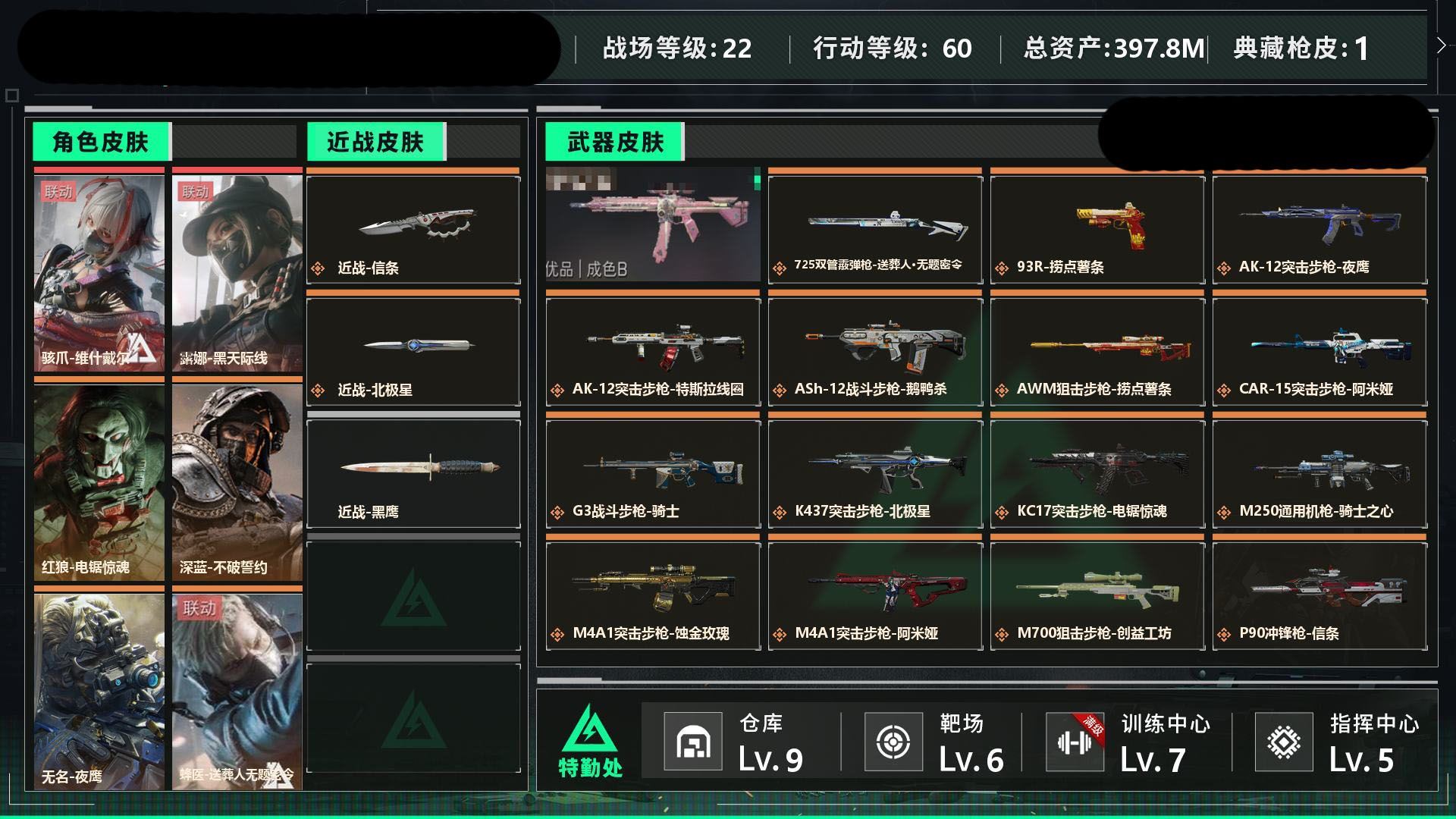Select the AWM狙击步枪-捞点薯条 weapon skin
1456x819 pixels.
click(x=1097, y=352)
